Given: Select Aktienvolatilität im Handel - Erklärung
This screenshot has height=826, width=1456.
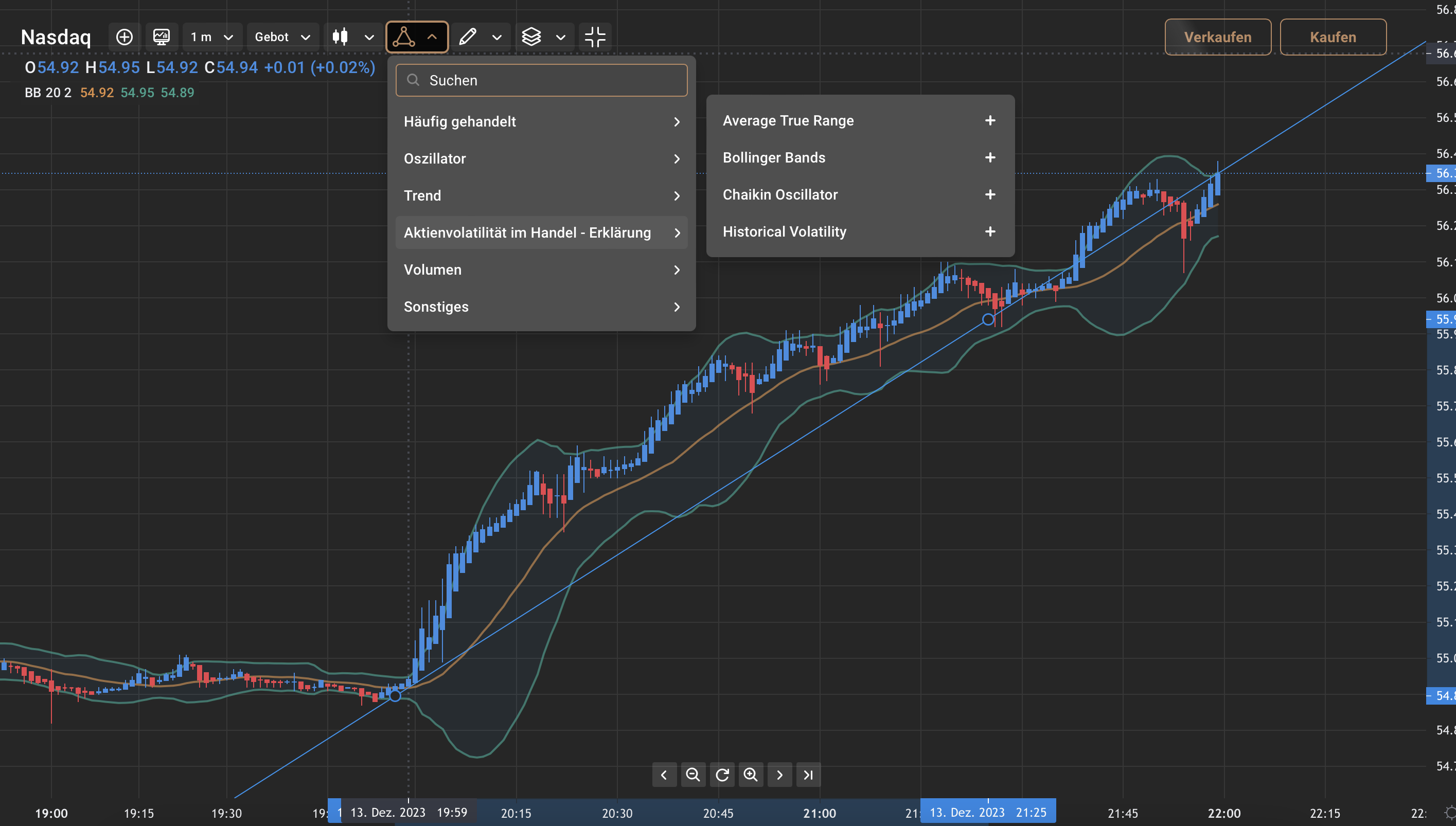Looking at the screenshot, I should pyautogui.click(x=541, y=232).
